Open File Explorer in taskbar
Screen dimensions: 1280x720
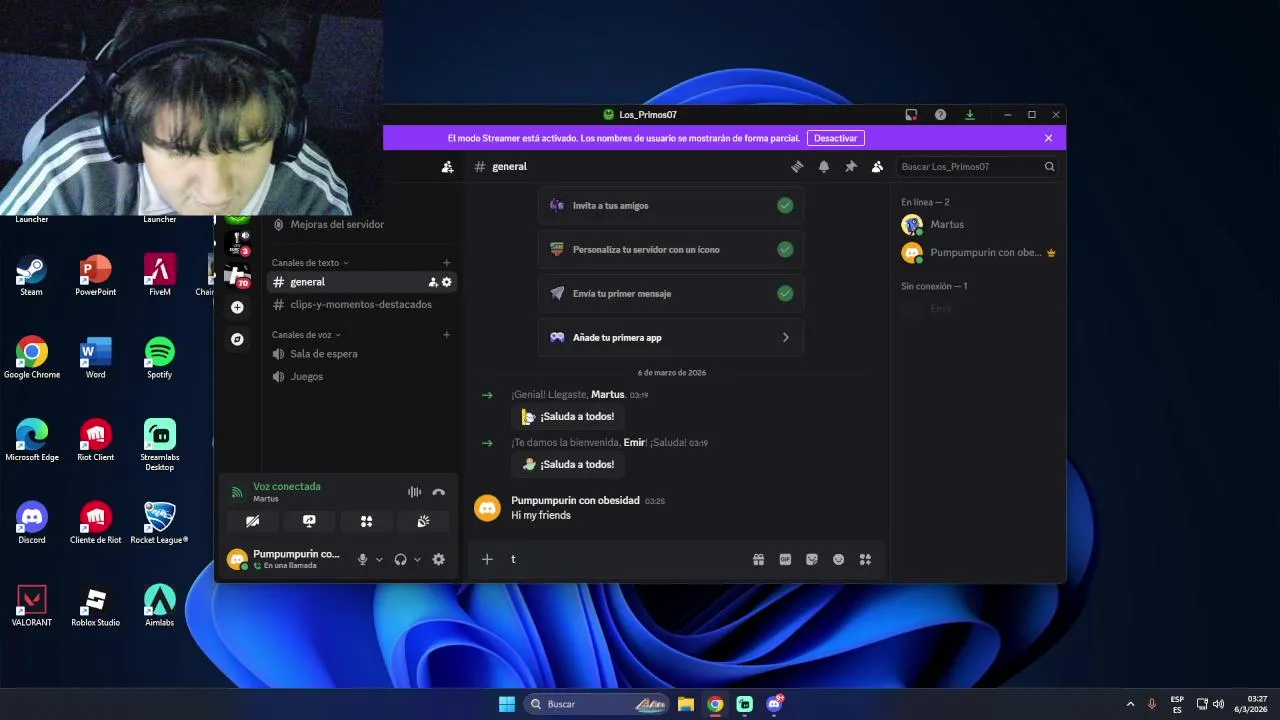[x=686, y=704]
